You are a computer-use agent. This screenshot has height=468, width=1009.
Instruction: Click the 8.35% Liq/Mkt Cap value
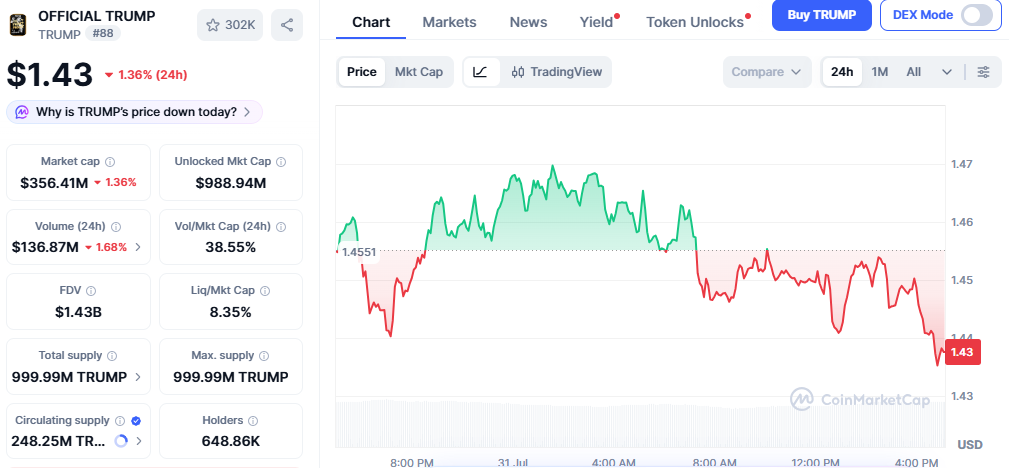(230, 313)
